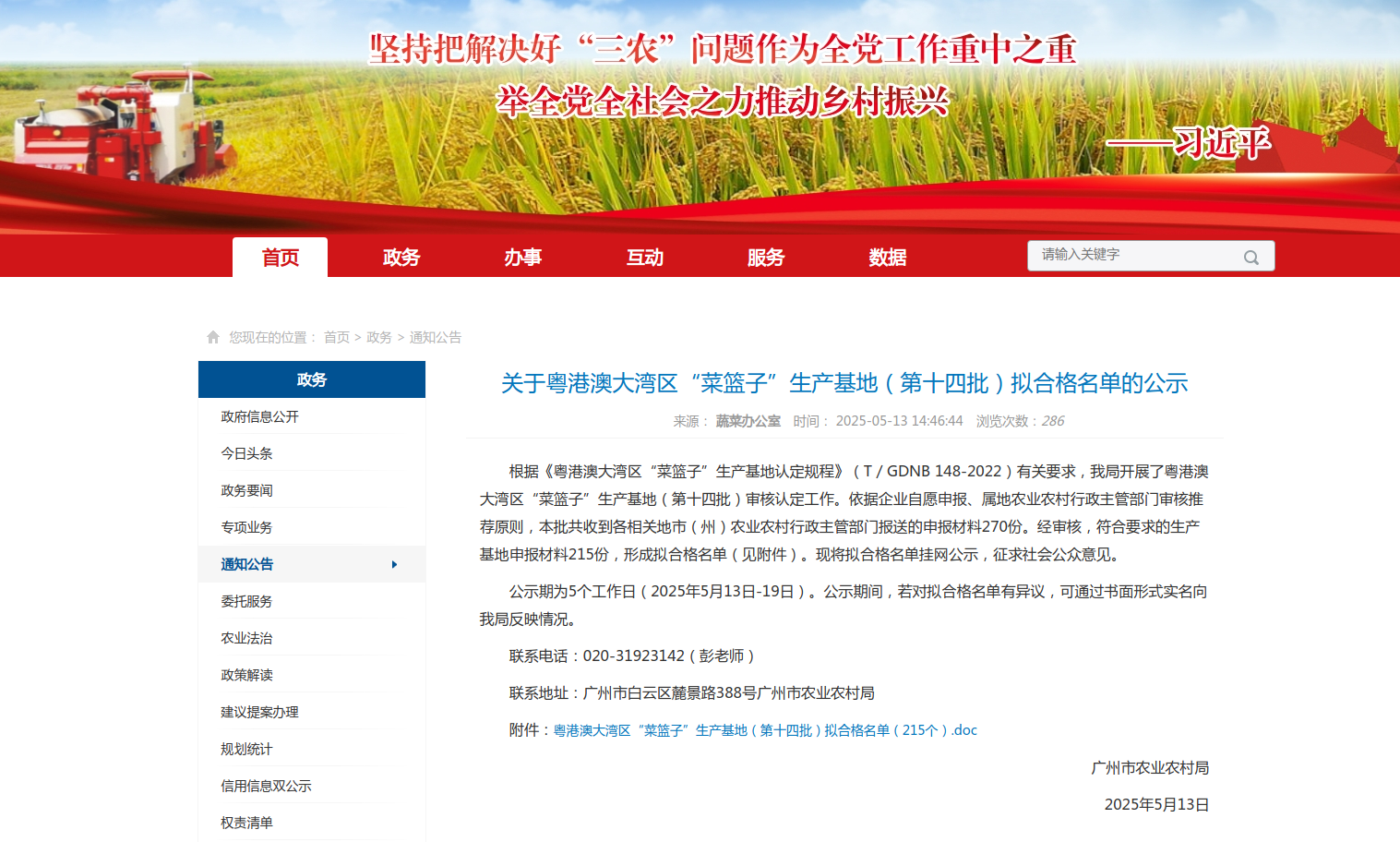The image size is (1400, 842).
Task: Click the date 2025年5月13日 at bottom
Action: 1156,805
